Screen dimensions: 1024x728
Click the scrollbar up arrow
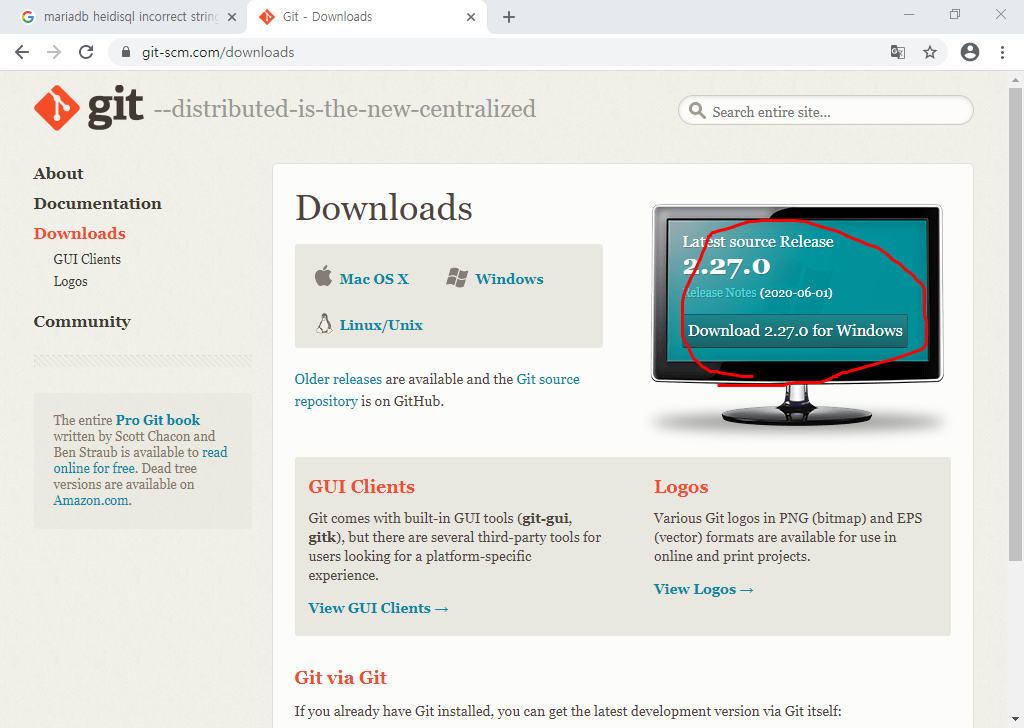(x=1015, y=80)
